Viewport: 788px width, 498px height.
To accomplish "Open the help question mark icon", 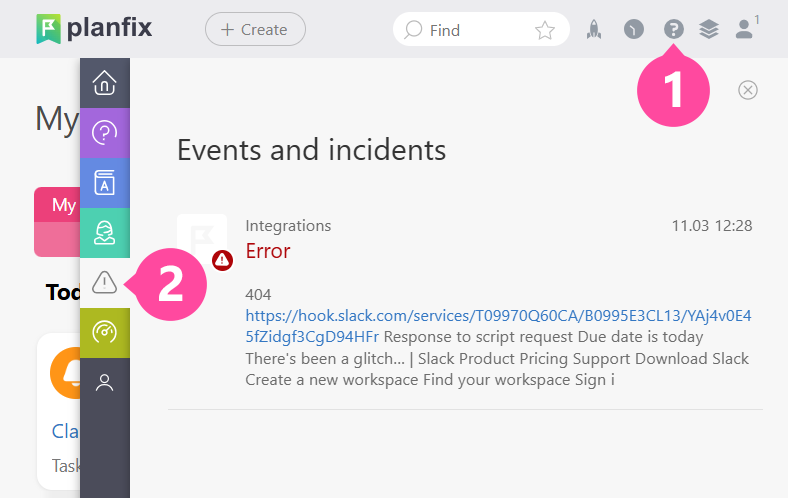I will pos(673,30).
